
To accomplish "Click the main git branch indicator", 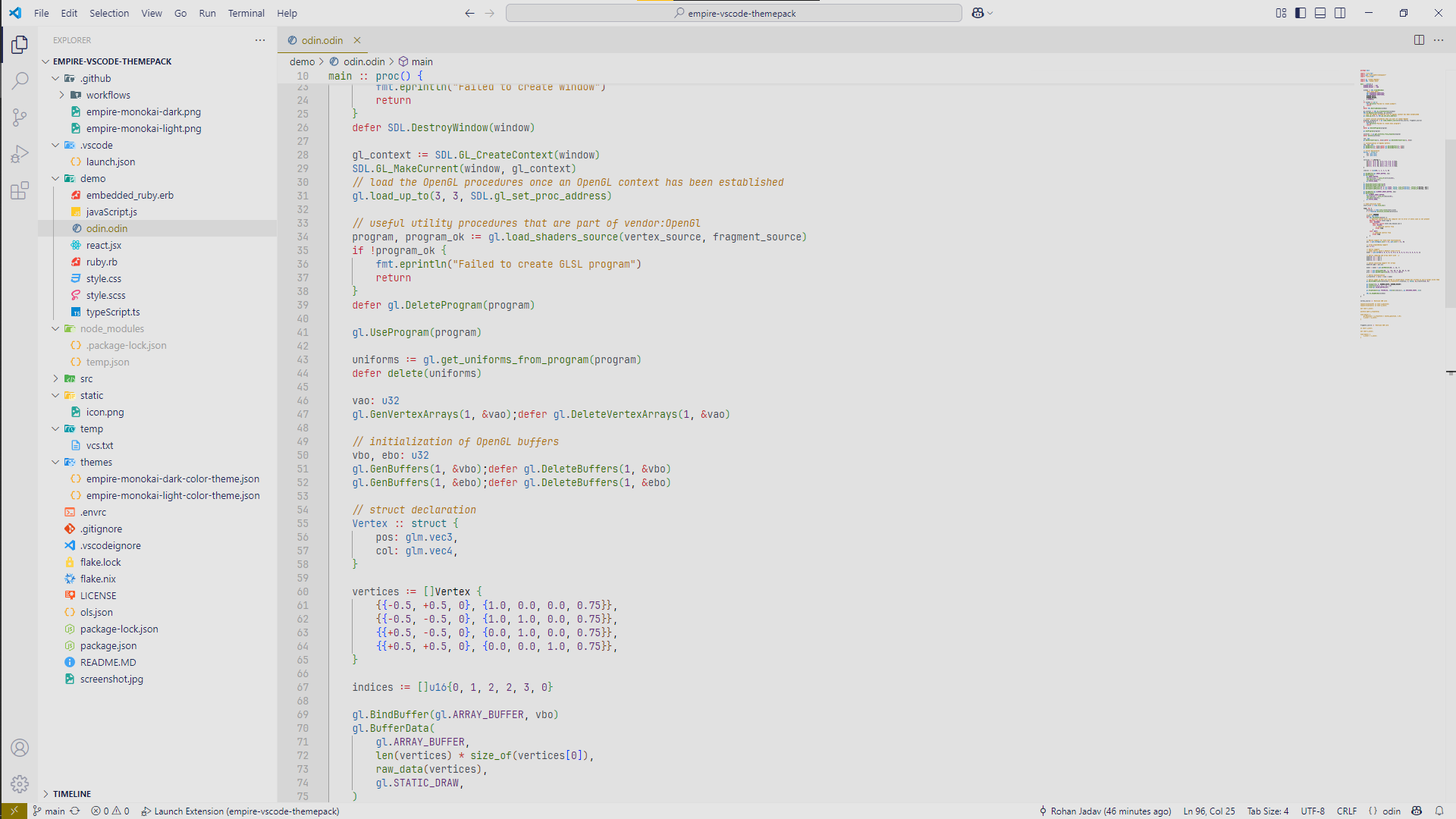I will tap(49, 811).
